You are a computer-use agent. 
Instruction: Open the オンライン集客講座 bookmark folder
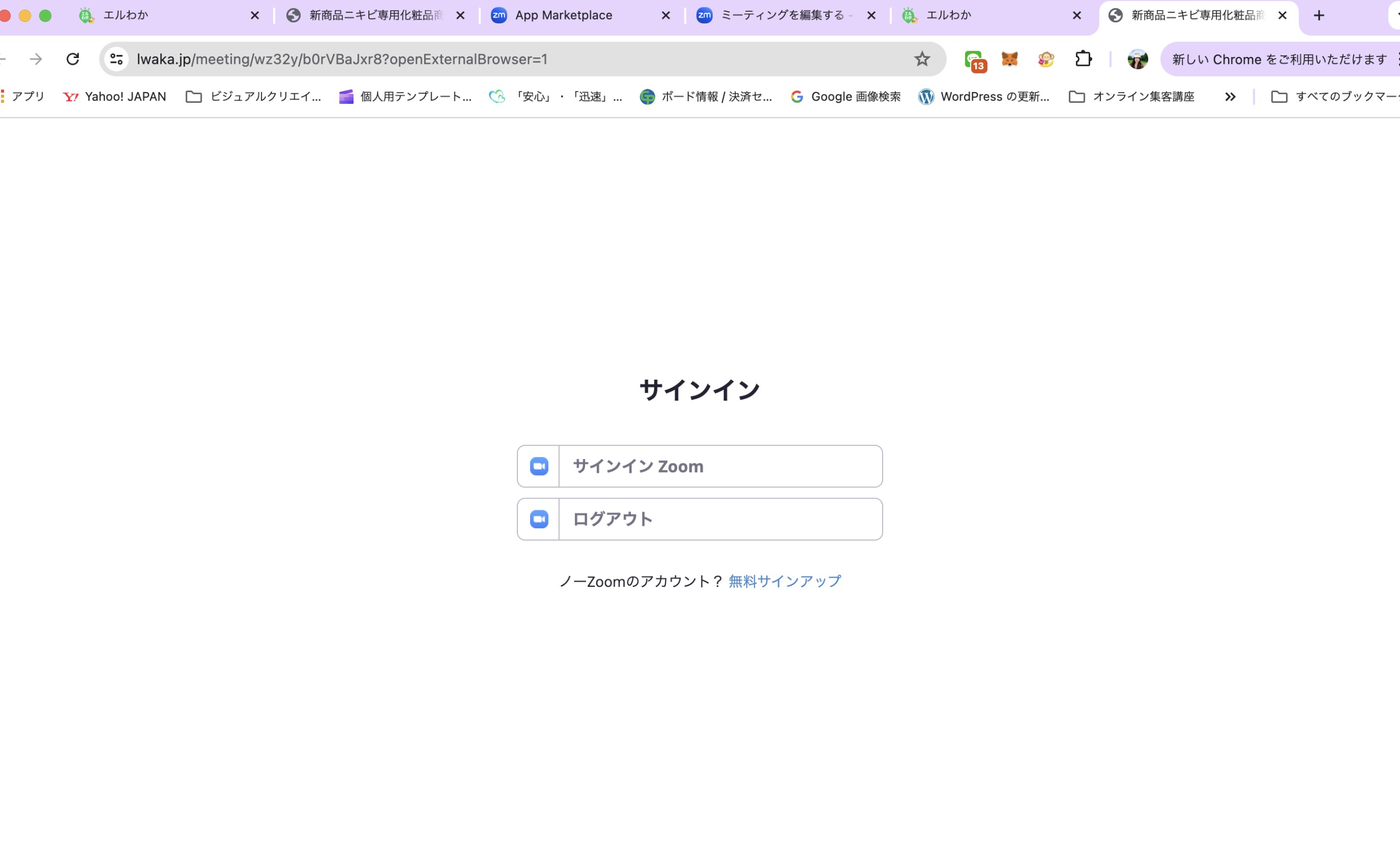pos(1132,97)
